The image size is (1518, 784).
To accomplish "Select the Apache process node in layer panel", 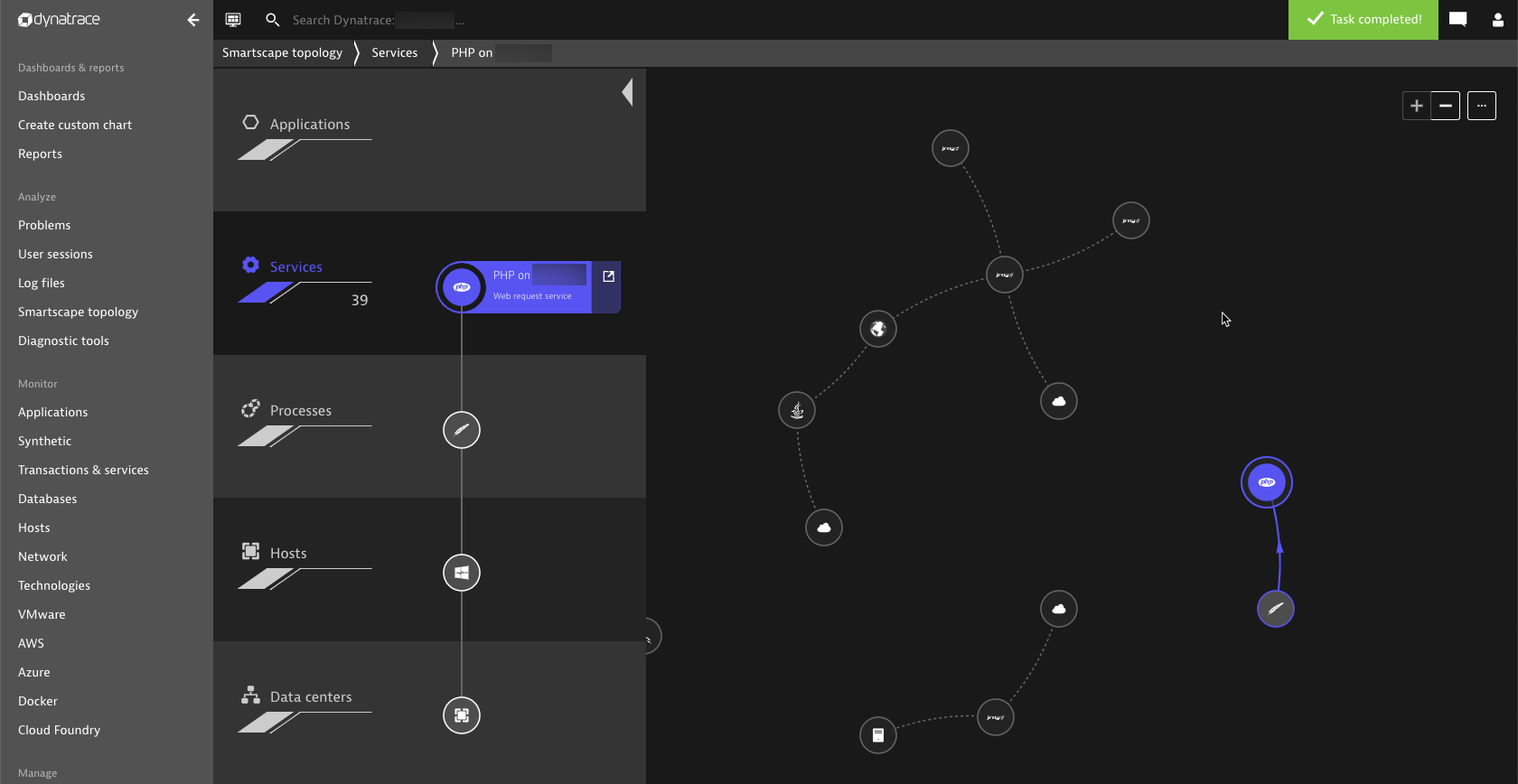I will click(462, 430).
